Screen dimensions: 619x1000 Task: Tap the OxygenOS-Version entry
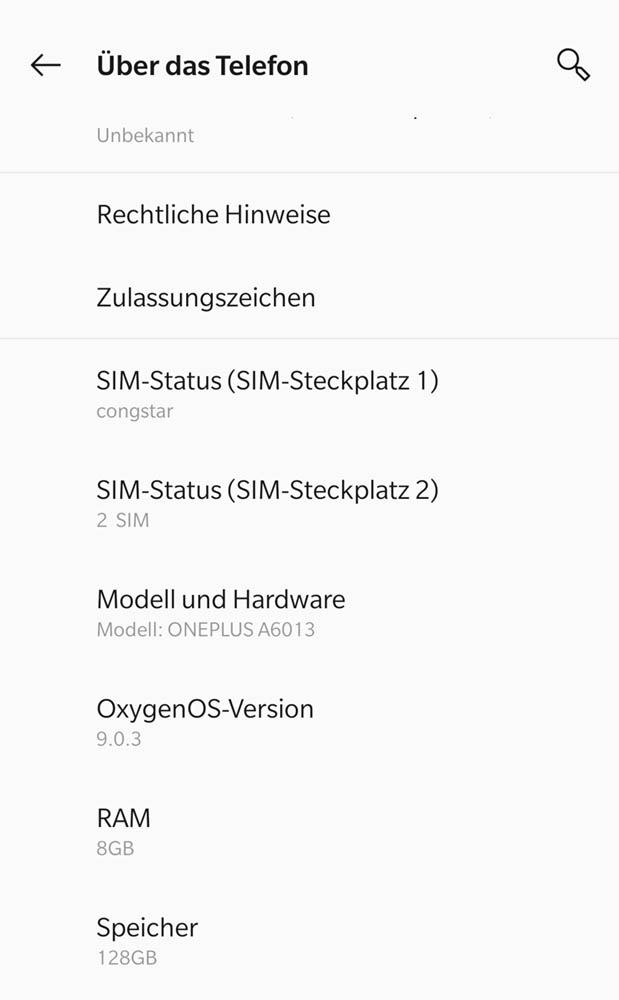click(205, 709)
